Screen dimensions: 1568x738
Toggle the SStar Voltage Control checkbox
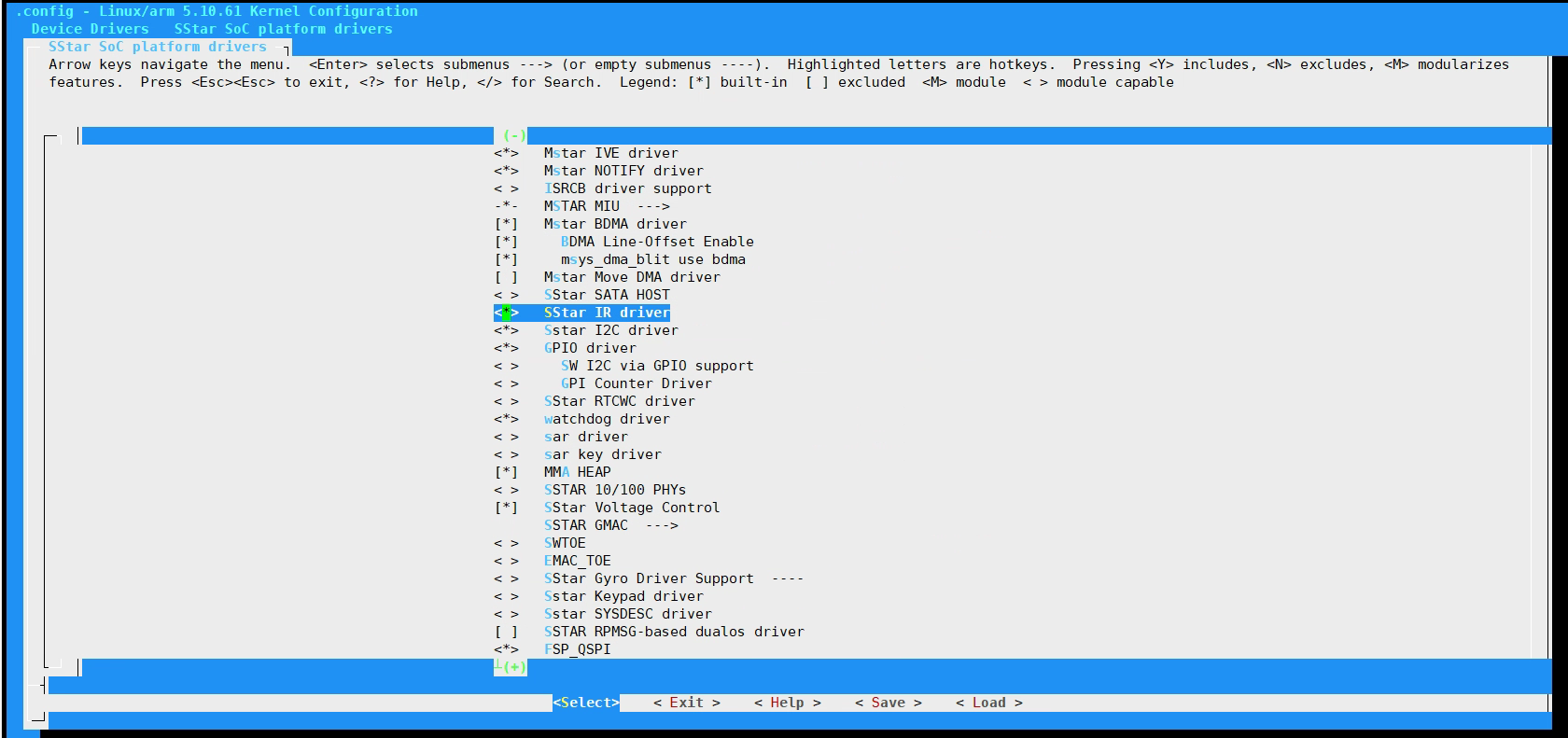506,508
